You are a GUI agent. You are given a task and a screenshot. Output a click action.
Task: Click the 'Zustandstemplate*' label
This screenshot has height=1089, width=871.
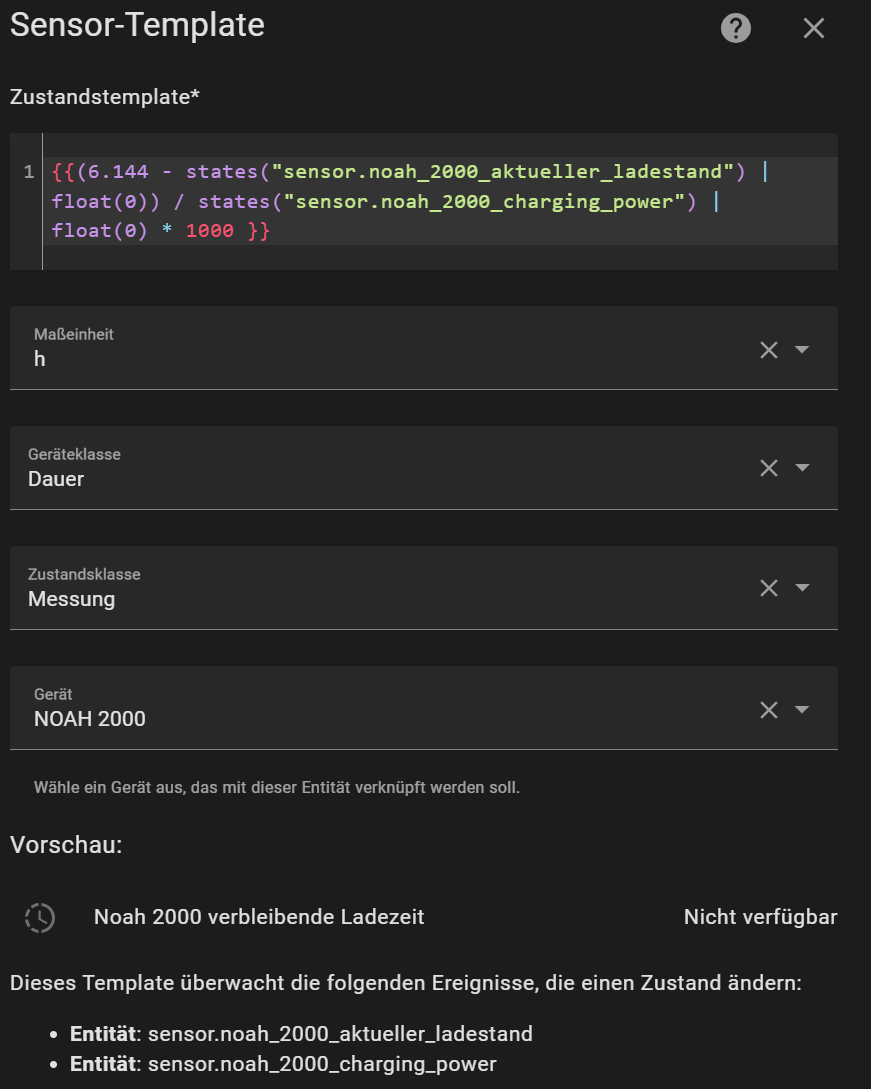(105, 97)
